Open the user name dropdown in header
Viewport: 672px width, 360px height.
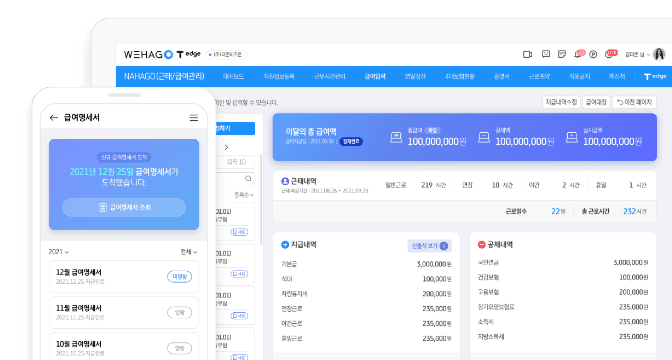coord(638,54)
